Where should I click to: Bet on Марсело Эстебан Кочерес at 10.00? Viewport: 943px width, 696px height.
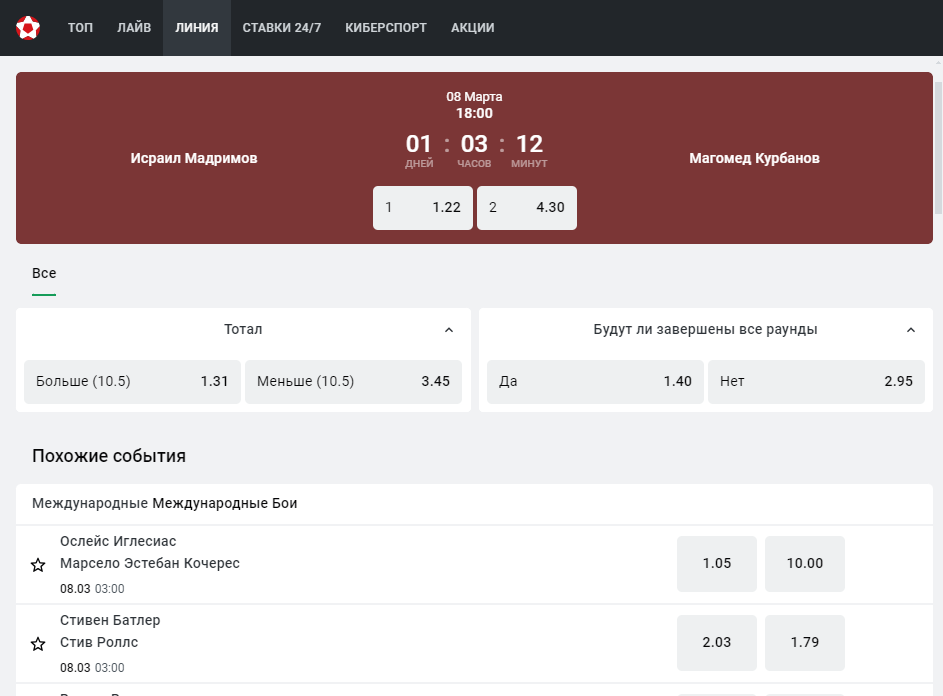(805, 564)
